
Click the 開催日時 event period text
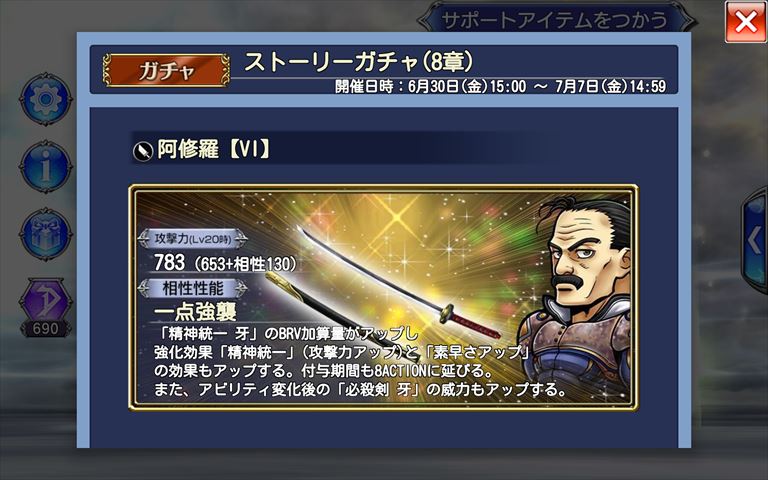tap(501, 86)
